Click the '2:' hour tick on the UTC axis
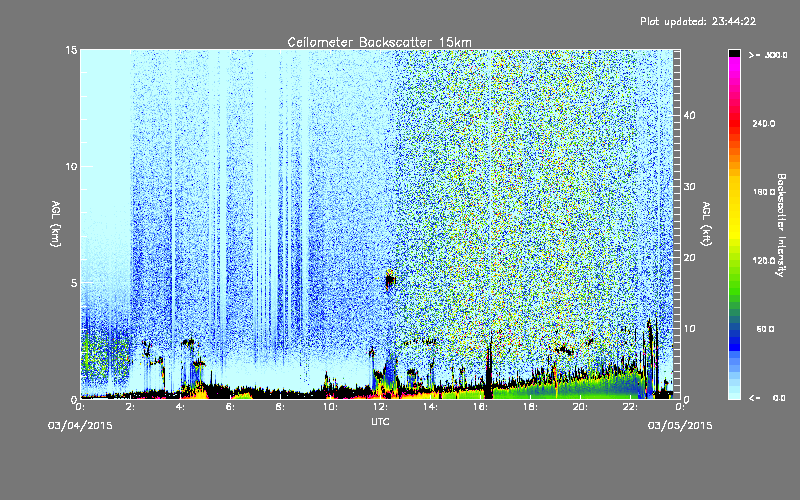 [130, 407]
